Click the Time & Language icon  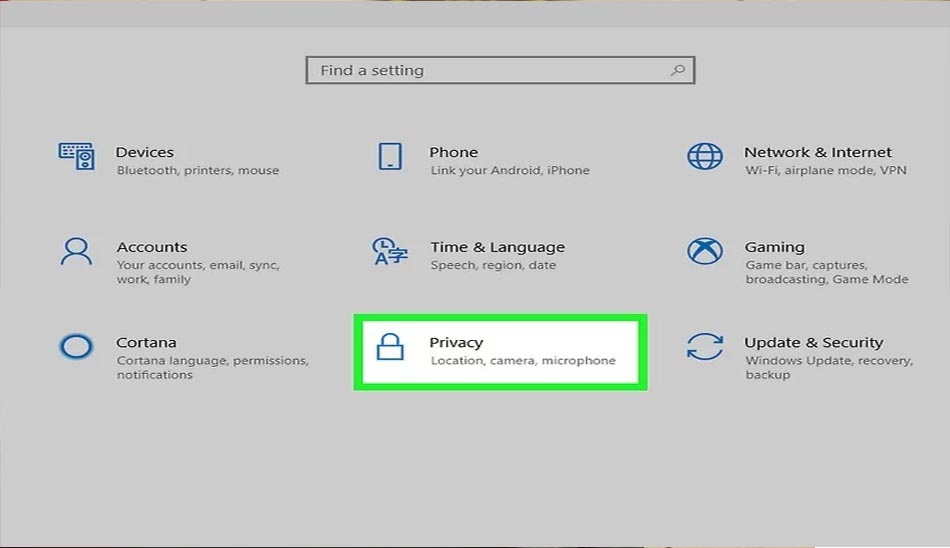(390, 251)
